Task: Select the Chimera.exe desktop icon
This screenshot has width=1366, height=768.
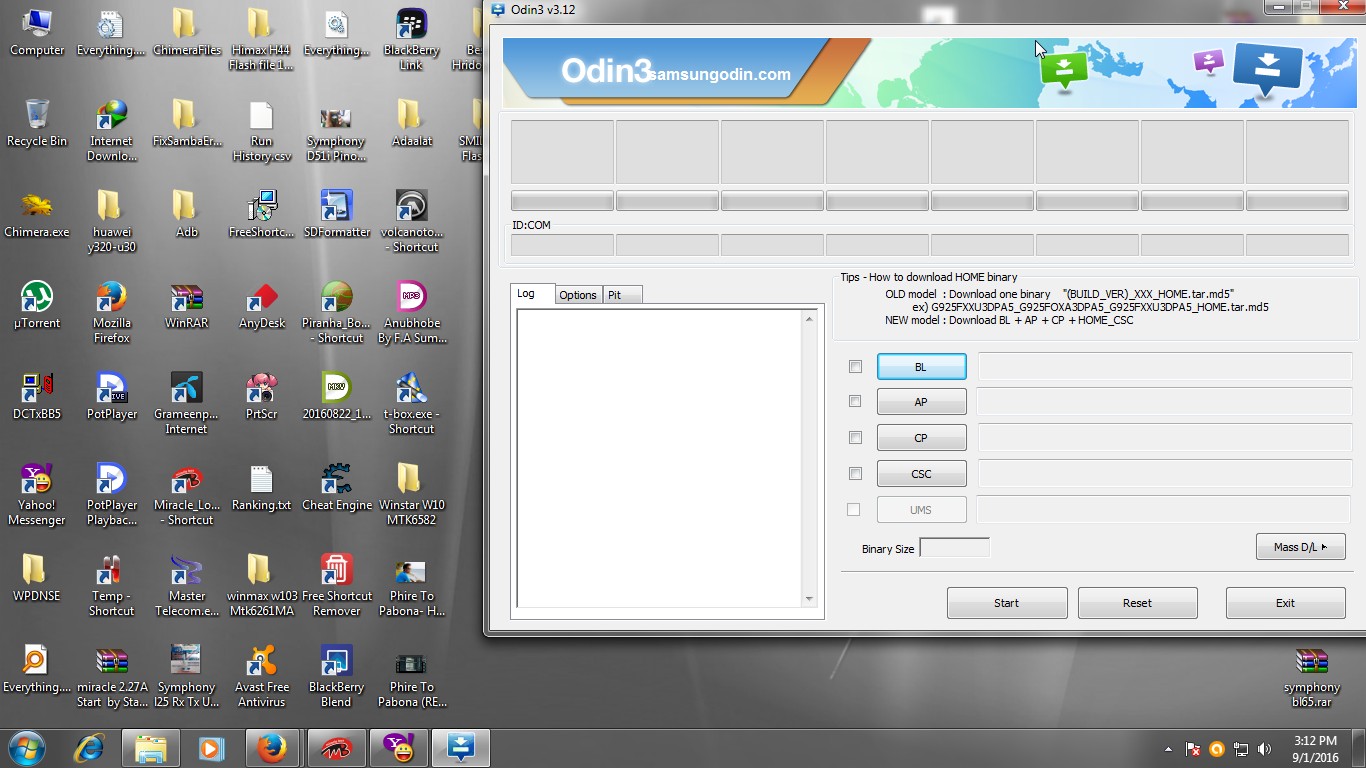Action: [x=37, y=213]
